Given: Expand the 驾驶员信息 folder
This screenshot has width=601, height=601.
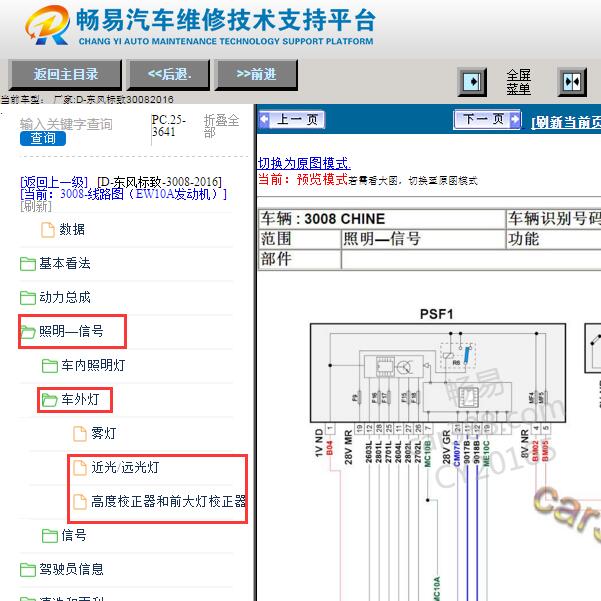Looking at the screenshot, I should tap(71, 569).
